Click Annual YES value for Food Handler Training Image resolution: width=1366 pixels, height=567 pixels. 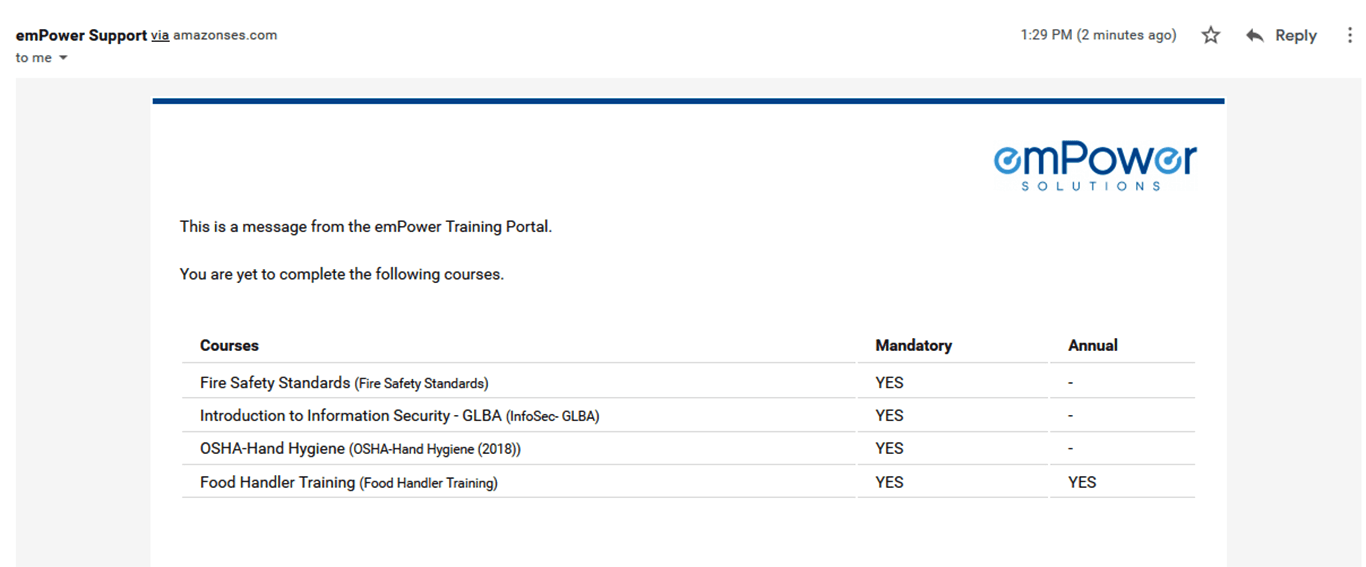[1082, 482]
